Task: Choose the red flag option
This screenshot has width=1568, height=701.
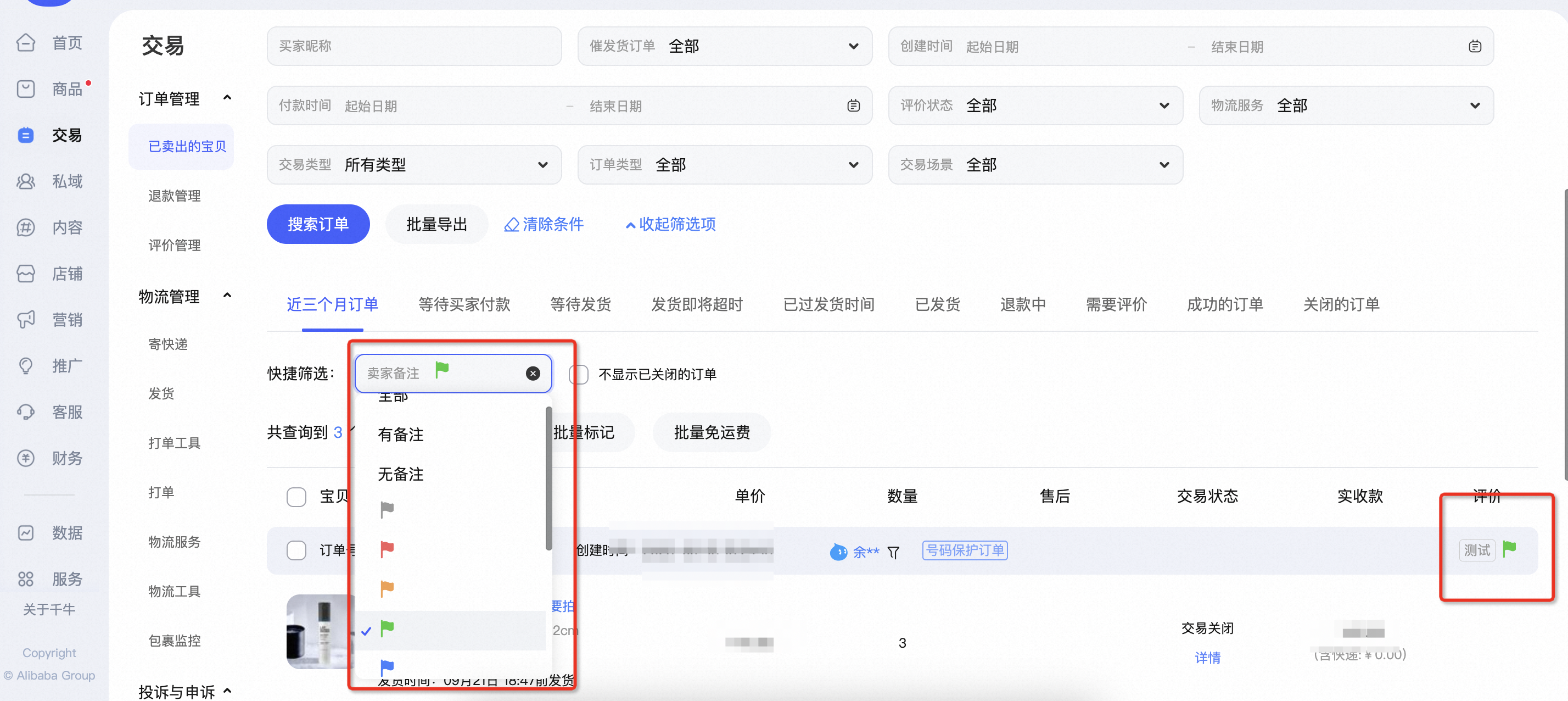Action: tap(387, 549)
